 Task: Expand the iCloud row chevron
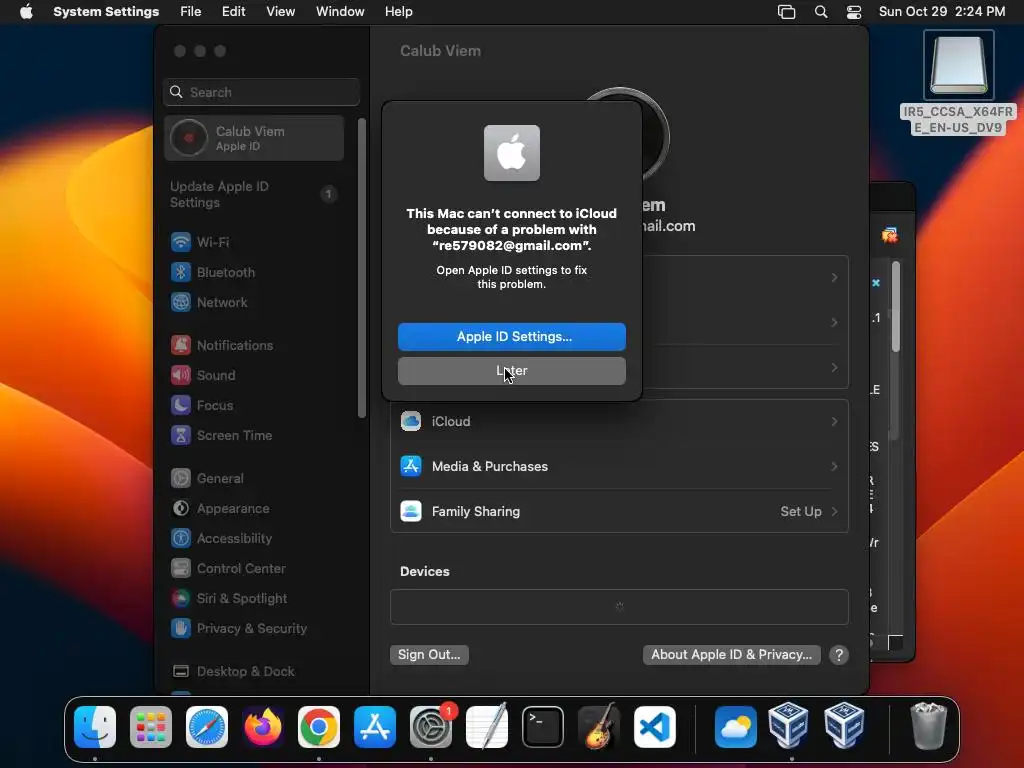click(835, 422)
